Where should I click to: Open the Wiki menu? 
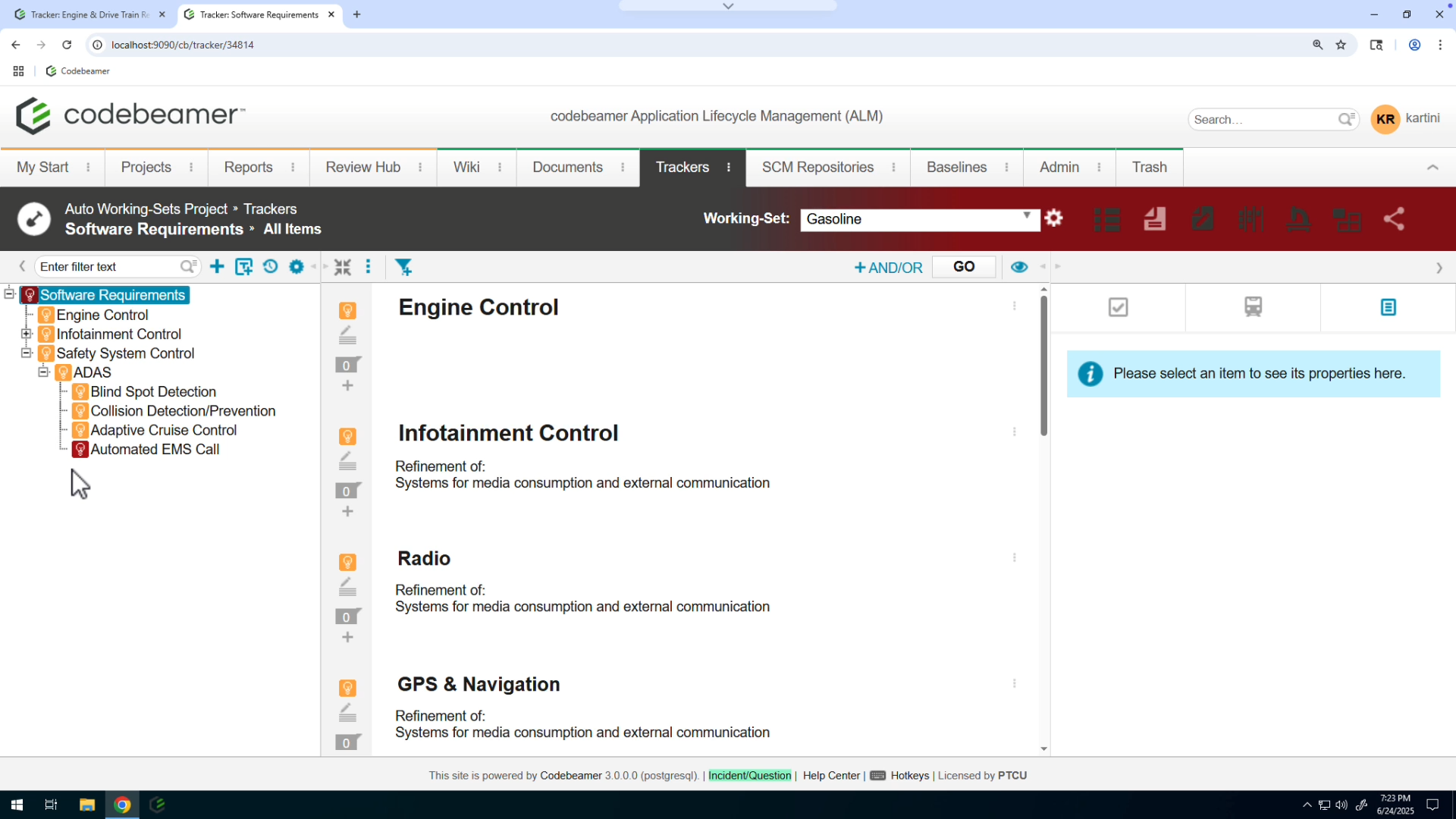click(x=466, y=168)
